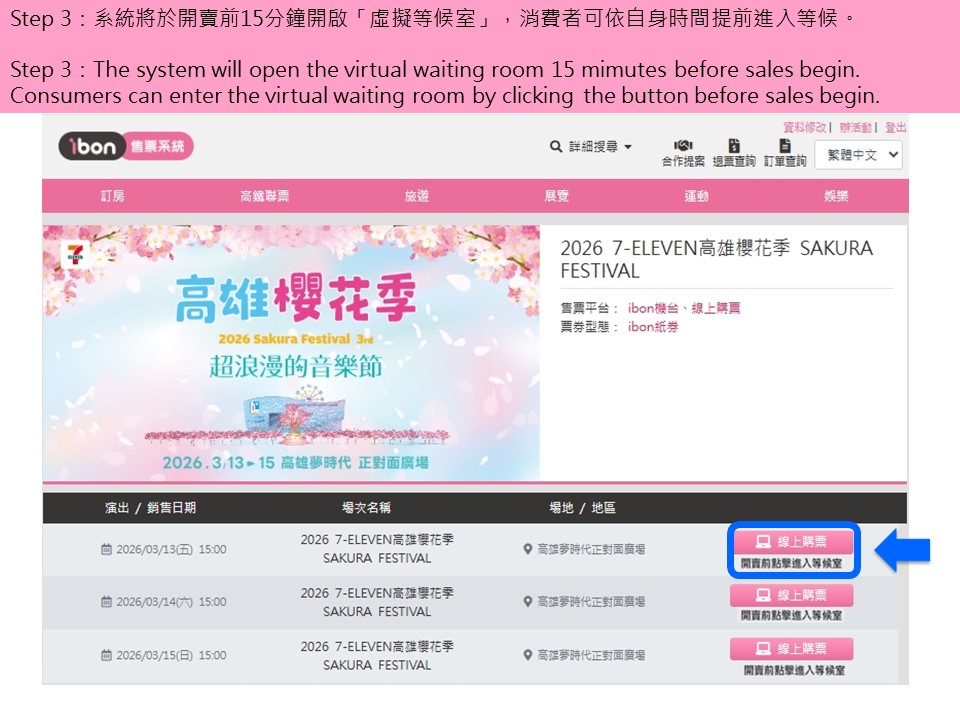This screenshot has height=720, width=960.
Task: Click calendar icon for 2026/03/15 show
Action: [107, 655]
